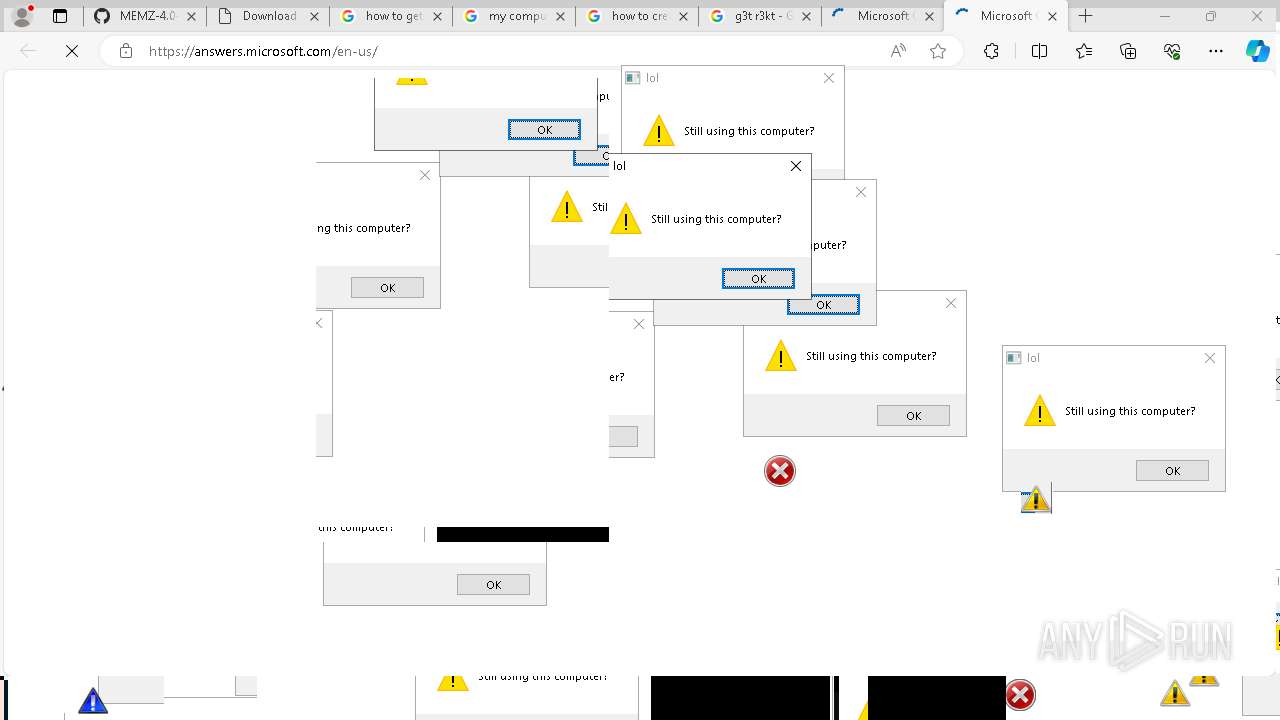Viewport: 1280px width, 720px height.
Task: Open the Browser essentials heart icon
Action: coord(1172,51)
